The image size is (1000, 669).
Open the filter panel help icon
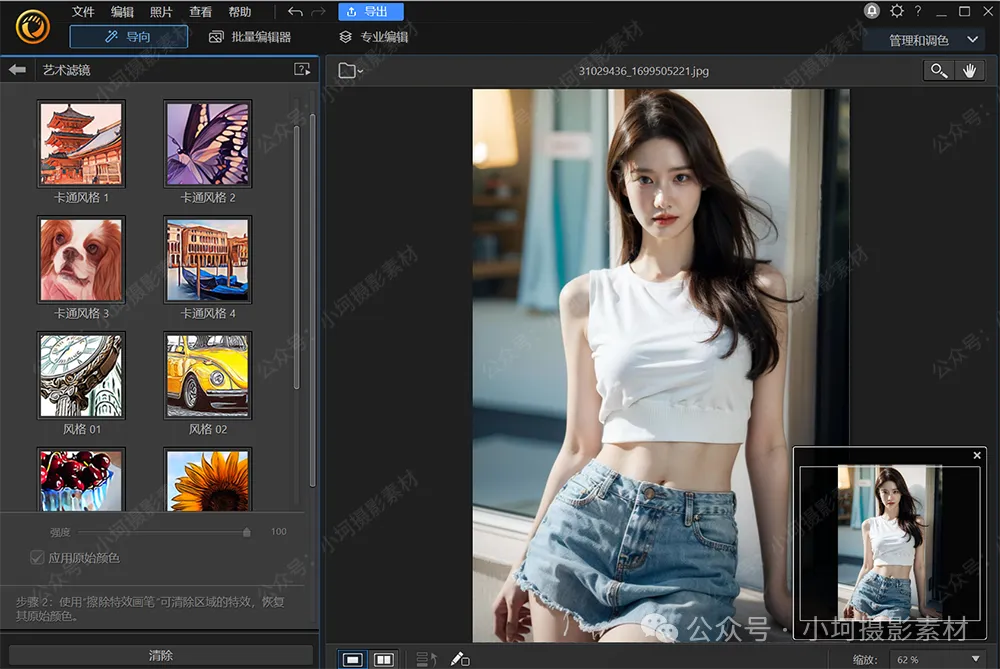(x=301, y=70)
